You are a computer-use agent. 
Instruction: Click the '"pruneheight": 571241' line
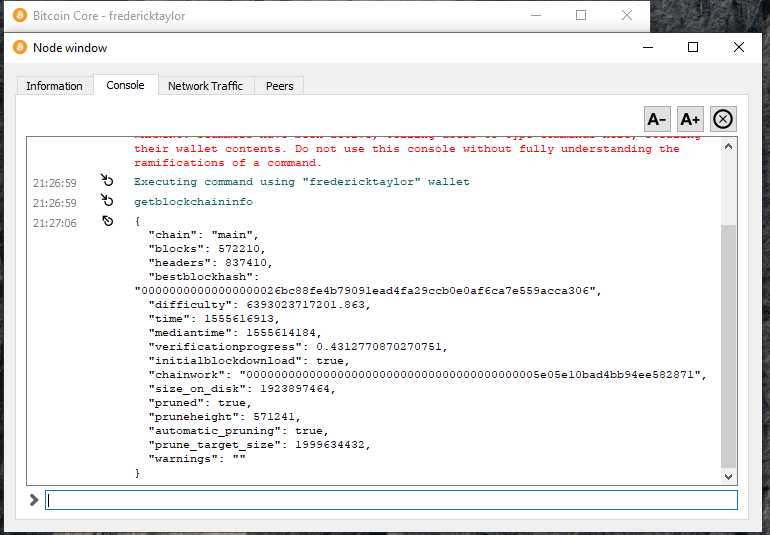pyautogui.click(x=224, y=417)
